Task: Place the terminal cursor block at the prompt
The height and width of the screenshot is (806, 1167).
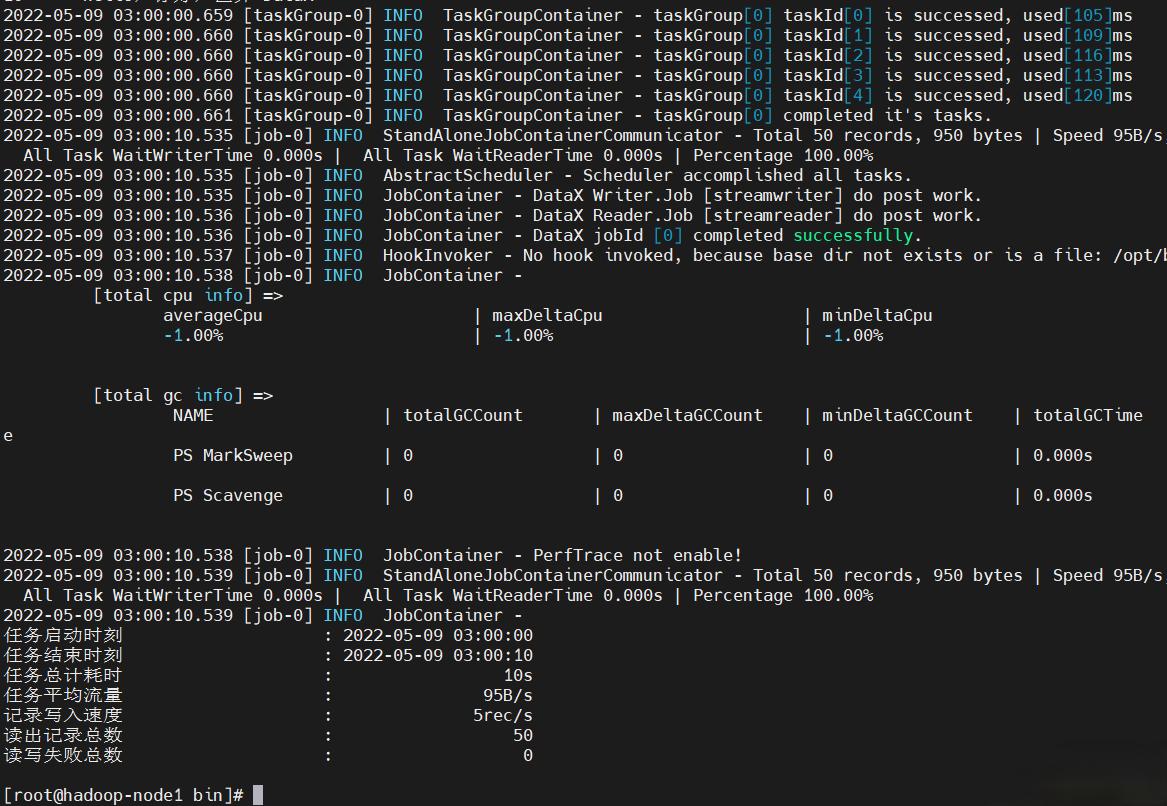Action: coord(256,793)
